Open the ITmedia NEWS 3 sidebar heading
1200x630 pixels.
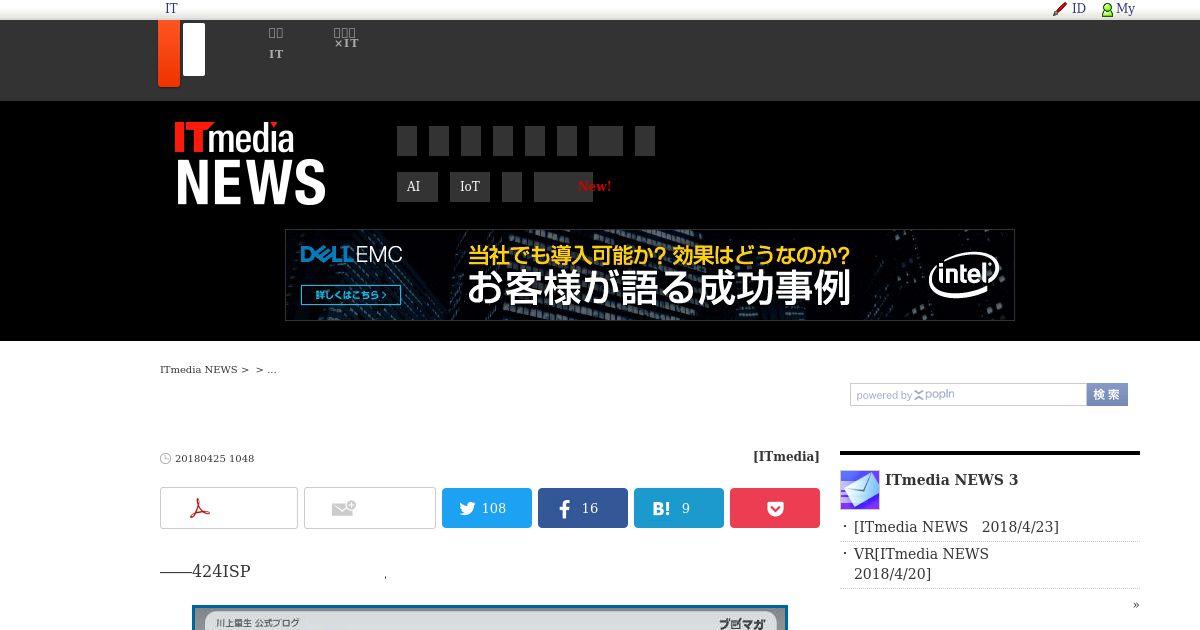951,480
